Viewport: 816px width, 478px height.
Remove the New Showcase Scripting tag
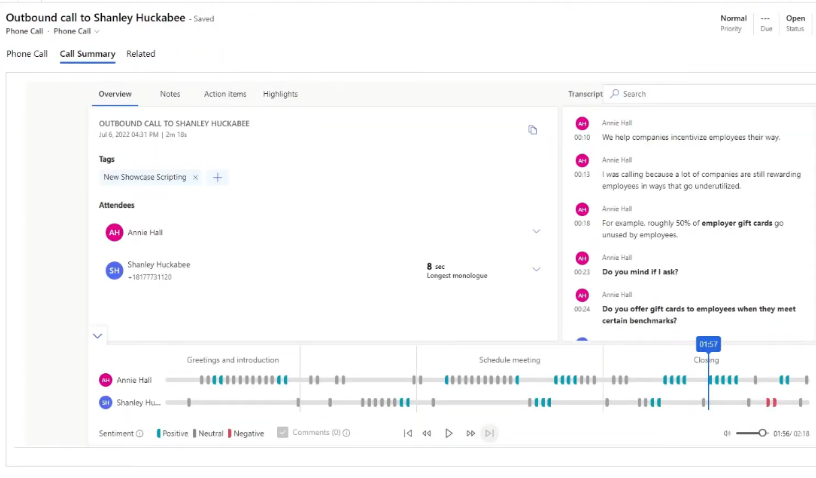pyautogui.click(x=195, y=177)
